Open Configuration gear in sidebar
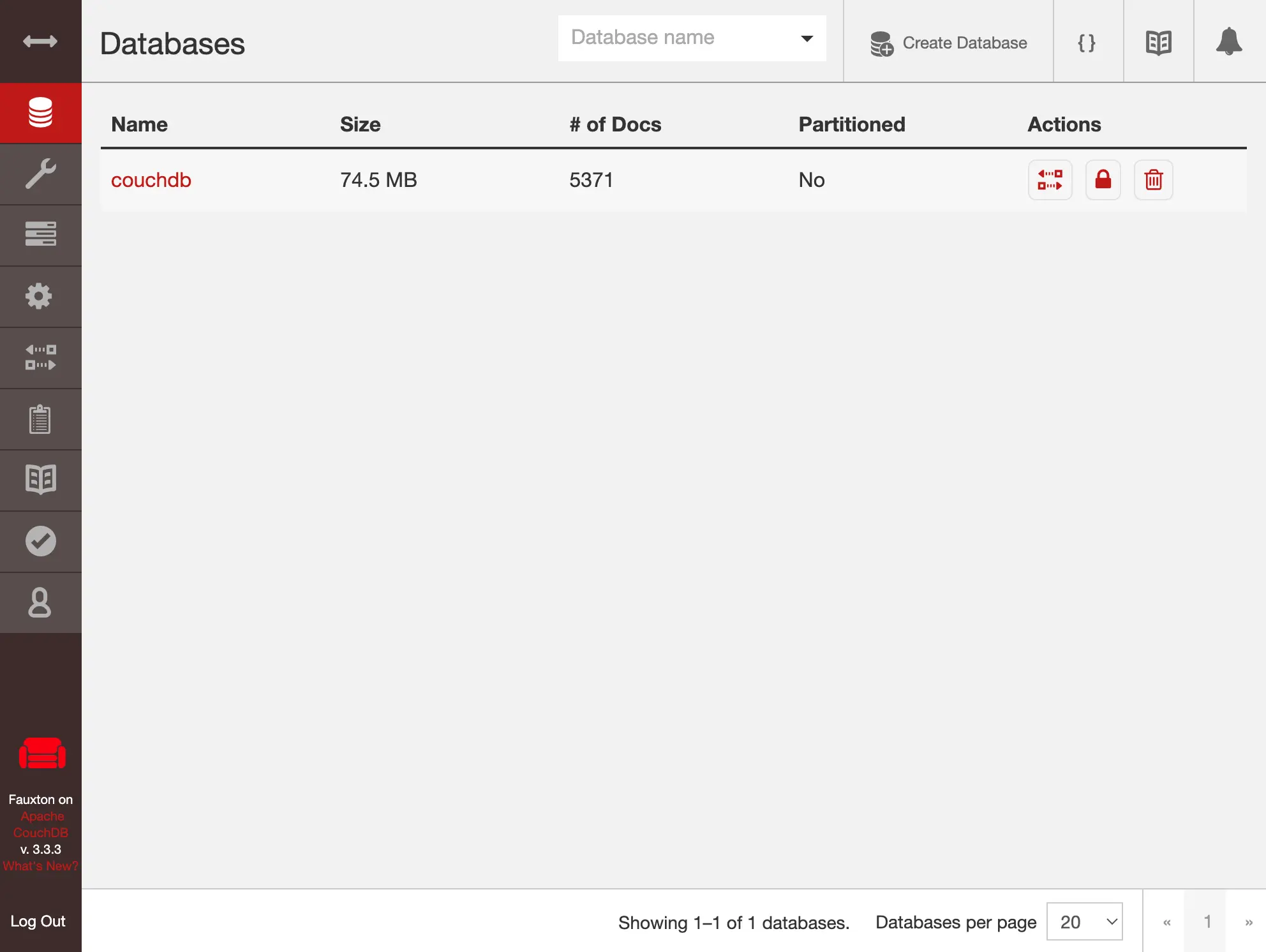The image size is (1266, 952). click(40, 297)
